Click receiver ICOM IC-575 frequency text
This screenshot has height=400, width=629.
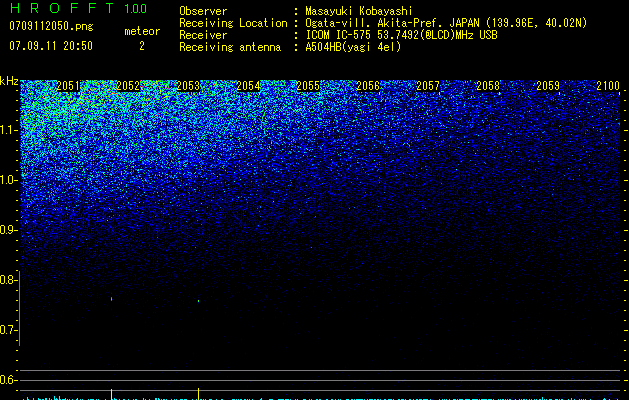(x=401, y=35)
